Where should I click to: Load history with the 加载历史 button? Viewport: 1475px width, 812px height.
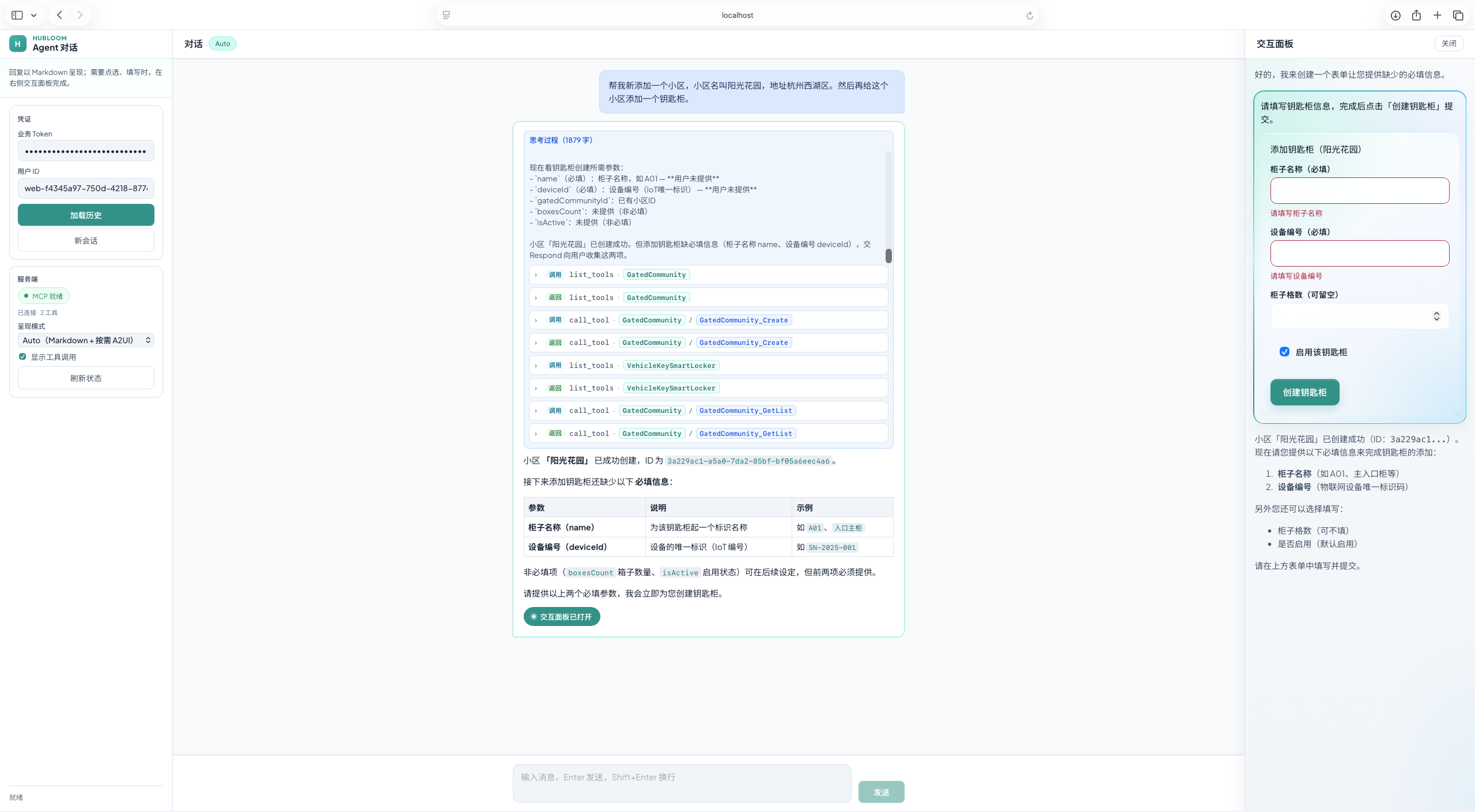click(x=86, y=215)
